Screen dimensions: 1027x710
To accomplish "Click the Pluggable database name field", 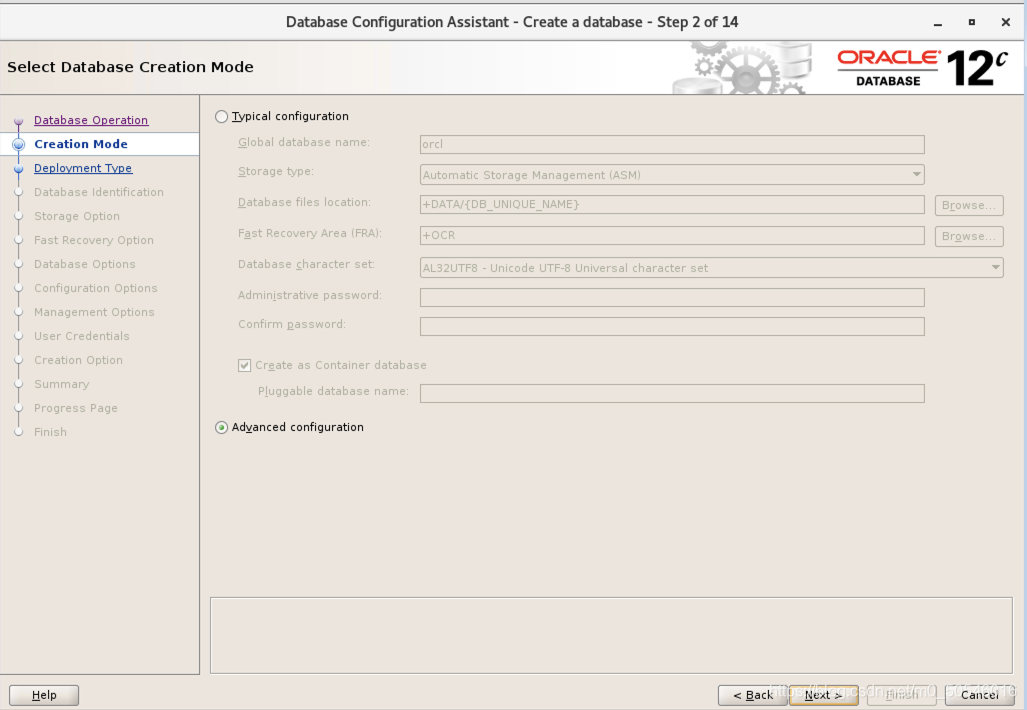I will click(x=672, y=393).
